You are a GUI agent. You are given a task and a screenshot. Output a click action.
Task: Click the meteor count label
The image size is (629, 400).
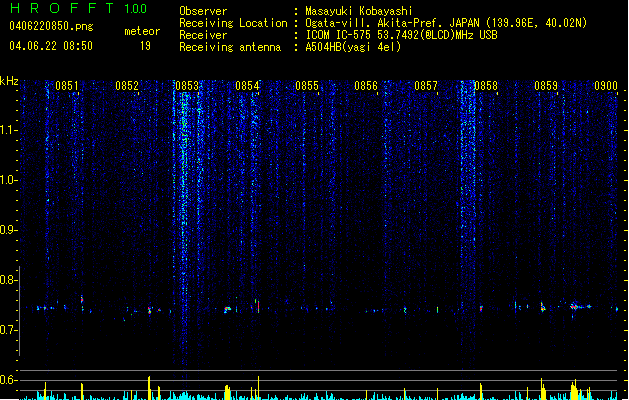(142, 31)
